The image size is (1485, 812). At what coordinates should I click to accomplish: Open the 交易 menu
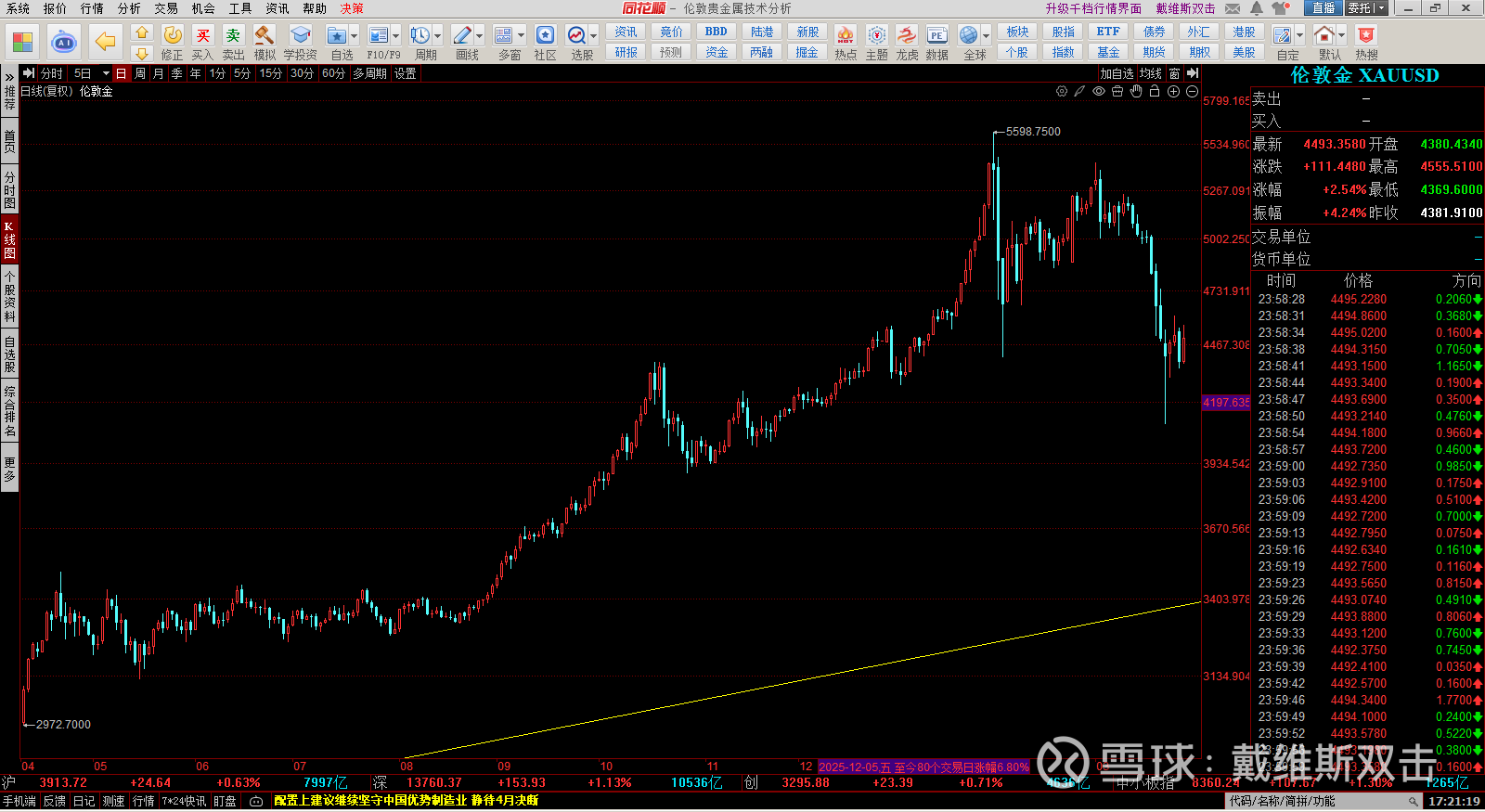[x=166, y=8]
